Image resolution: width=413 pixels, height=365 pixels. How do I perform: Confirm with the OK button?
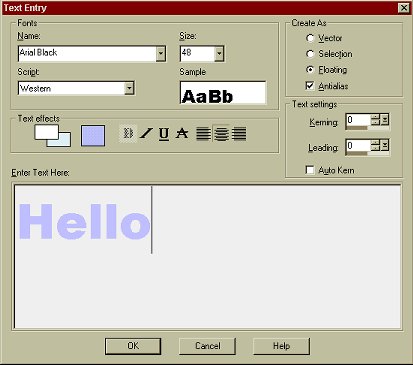pos(133,346)
